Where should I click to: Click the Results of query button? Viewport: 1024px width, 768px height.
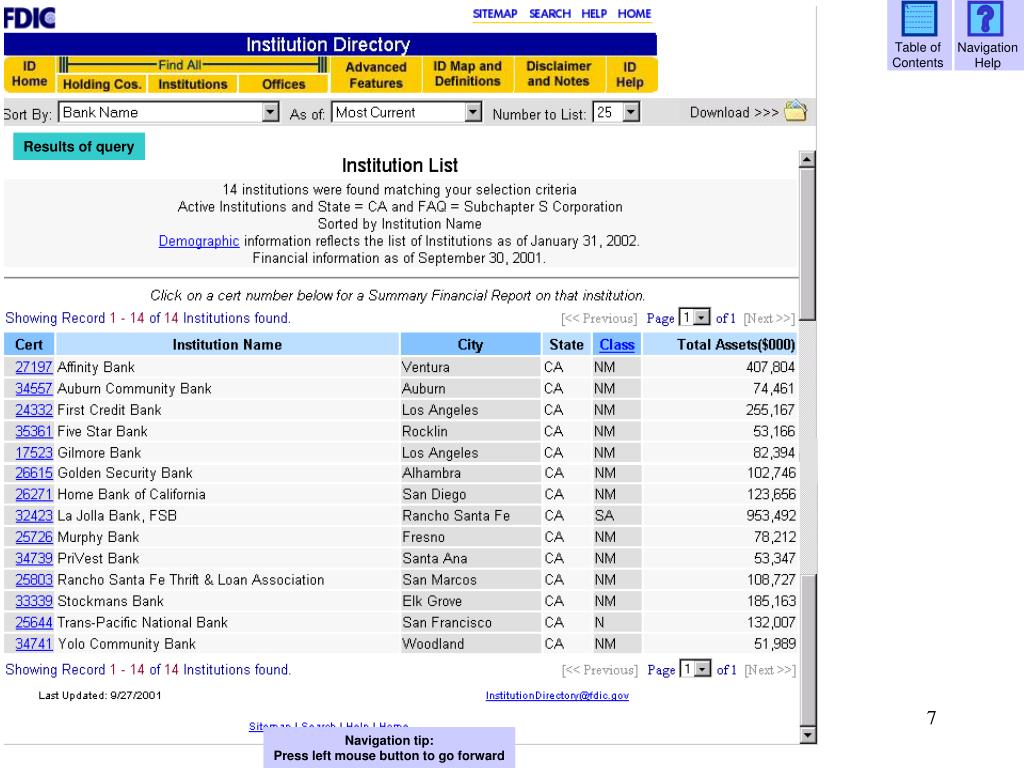coord(79,146)
